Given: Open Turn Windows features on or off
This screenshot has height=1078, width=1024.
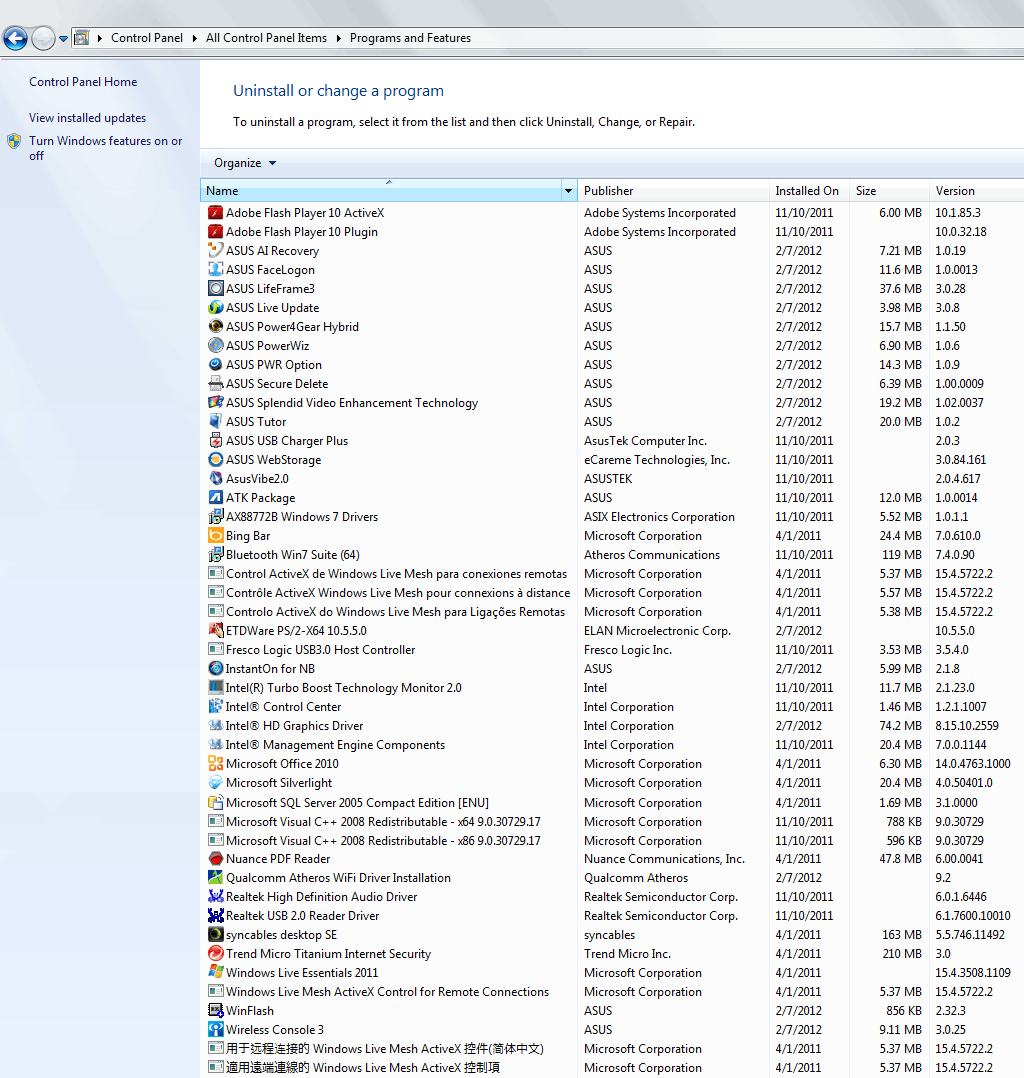Looking at the screenshot, I should (x=105, y=148).
